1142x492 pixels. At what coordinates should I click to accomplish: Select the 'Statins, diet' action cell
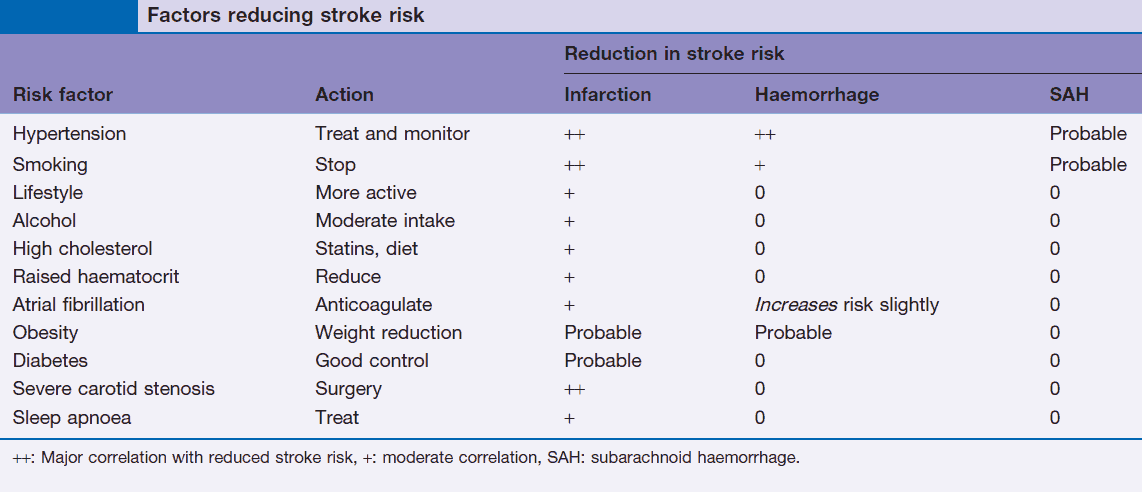coord(367,248)
